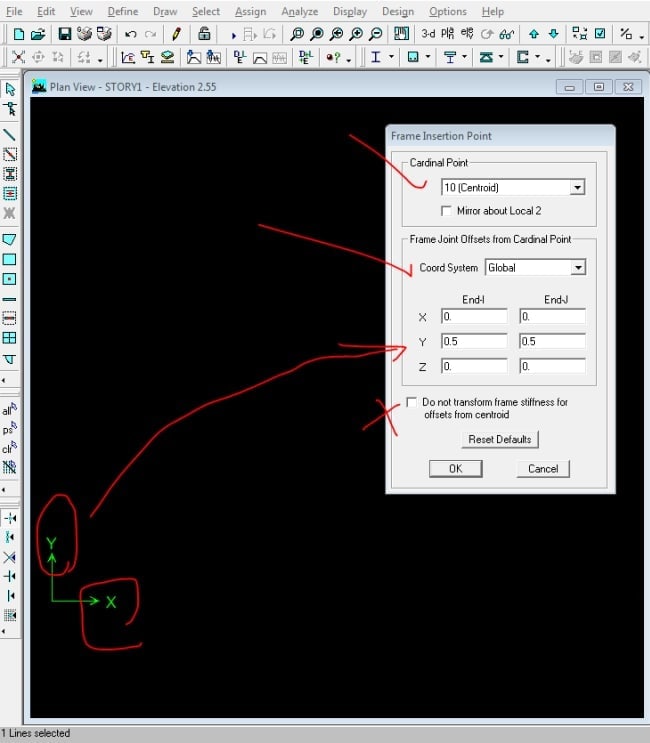This screenshot has width=650, height=743.
Task: Click the rubber band zoom magnifier icon
Action: point(297,34)
